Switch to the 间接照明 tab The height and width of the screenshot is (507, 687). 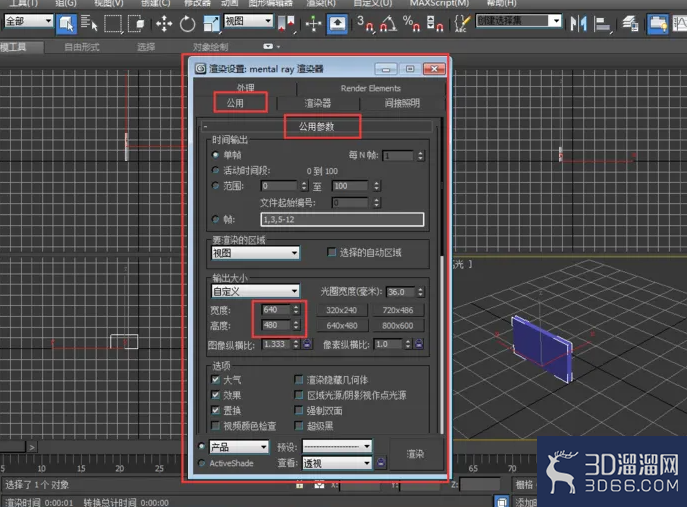pos(402,103)
